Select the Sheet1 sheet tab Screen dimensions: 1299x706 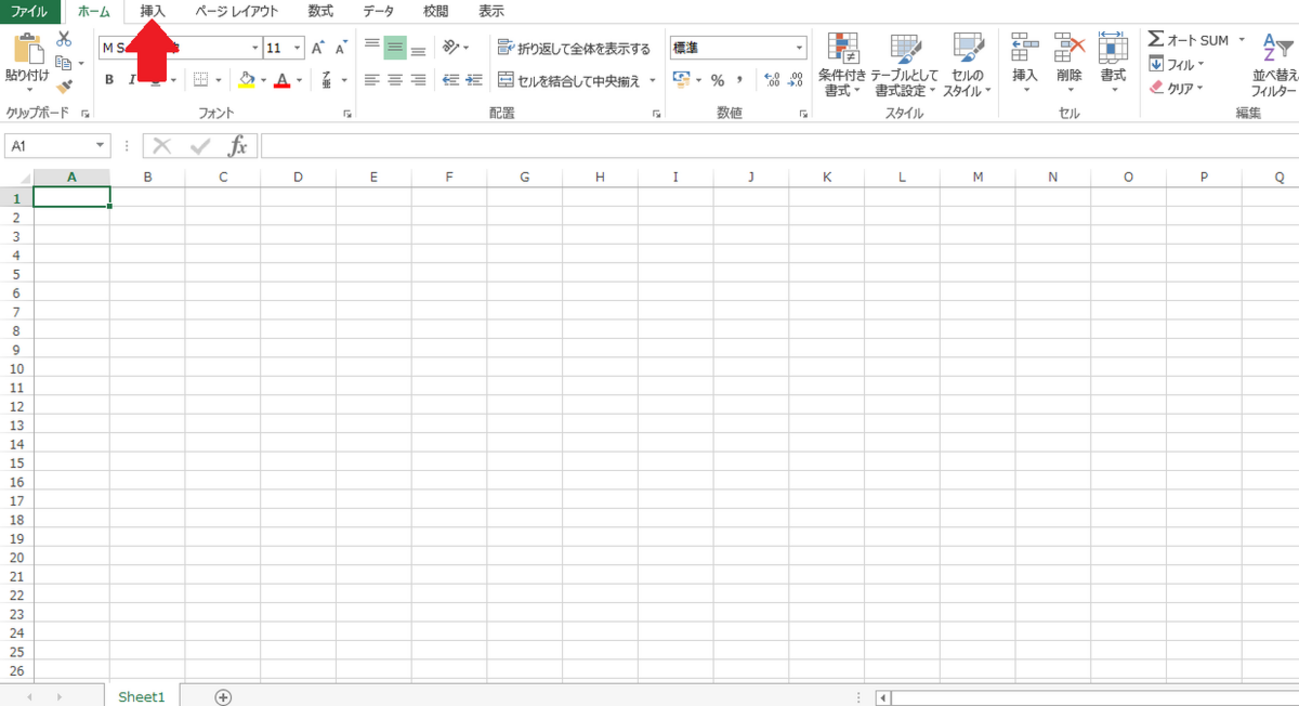click(141, 696)
